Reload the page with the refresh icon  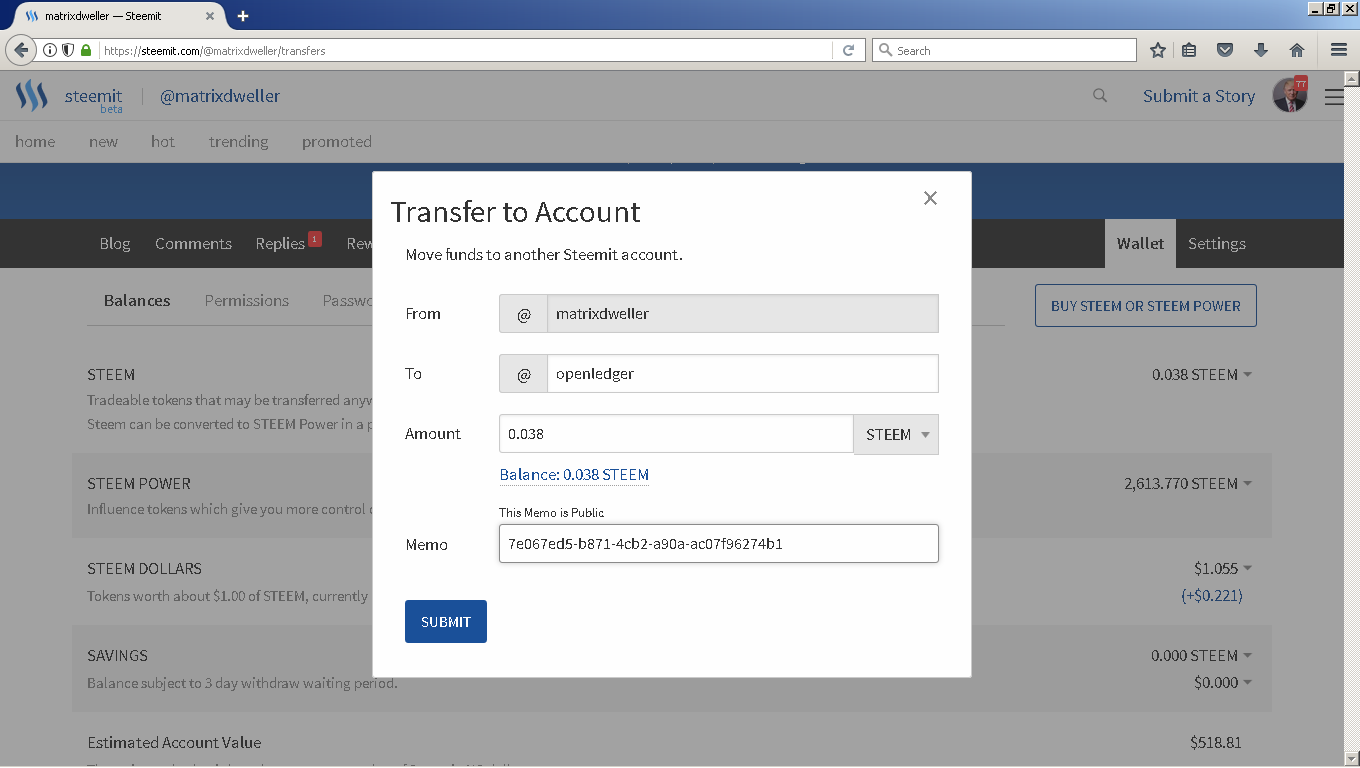848,50
